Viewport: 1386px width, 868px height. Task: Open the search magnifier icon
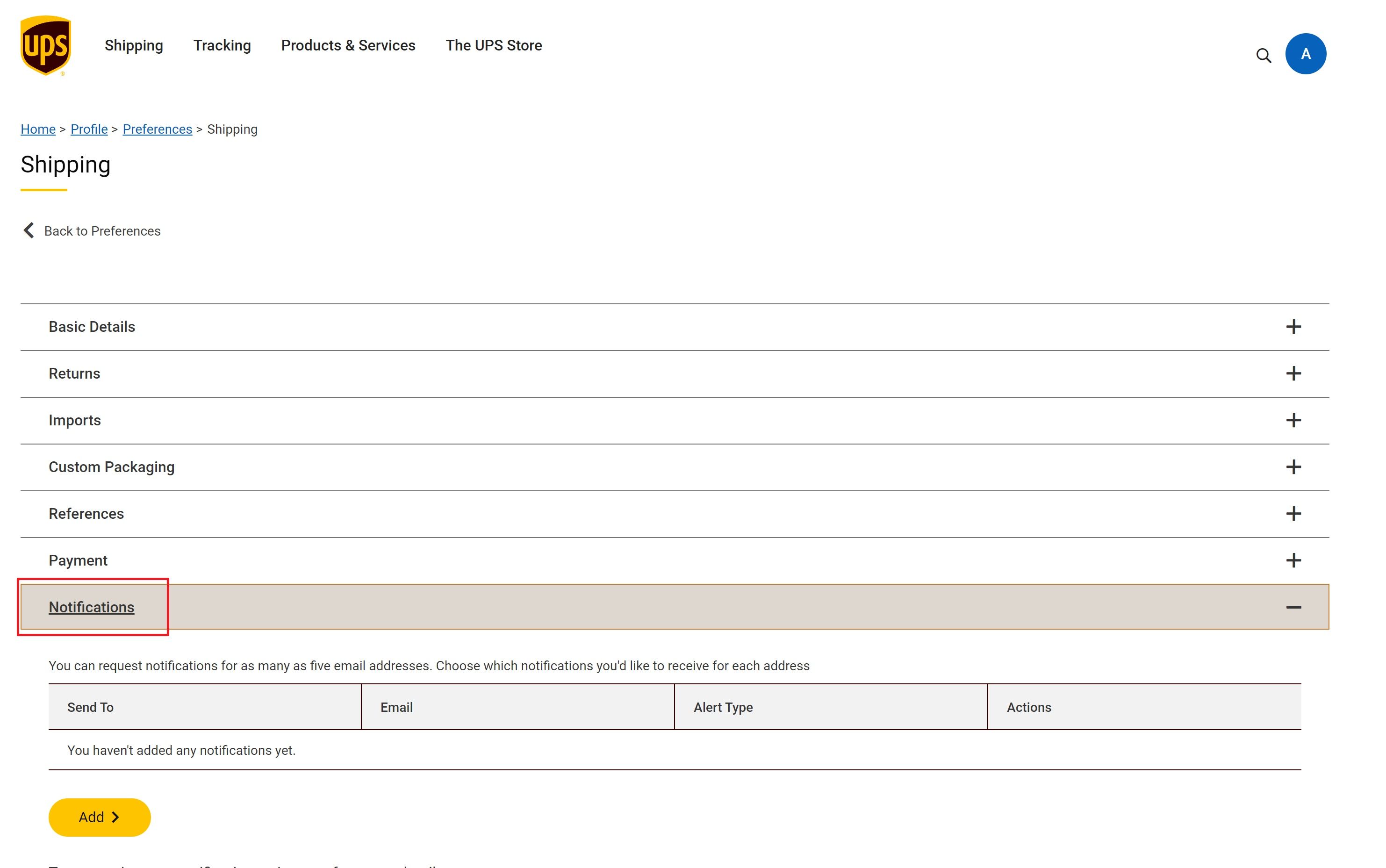pos(1263,56)
